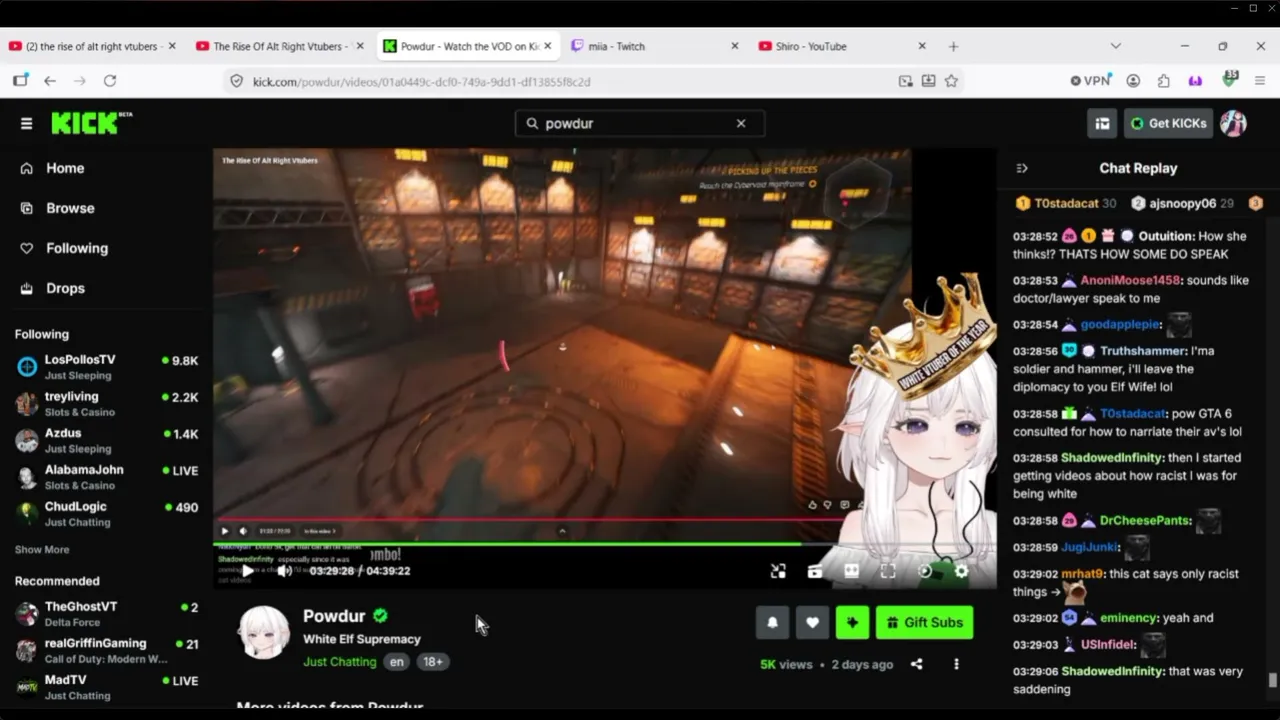1280x720 pixels.
Task: Click username DrCheesePants in chat replay
Action: click(x=1144, y=520)
